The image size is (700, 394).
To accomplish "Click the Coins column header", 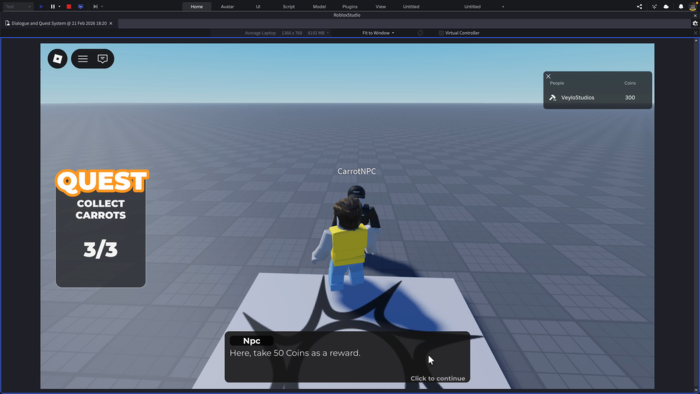I will (630, 83).
